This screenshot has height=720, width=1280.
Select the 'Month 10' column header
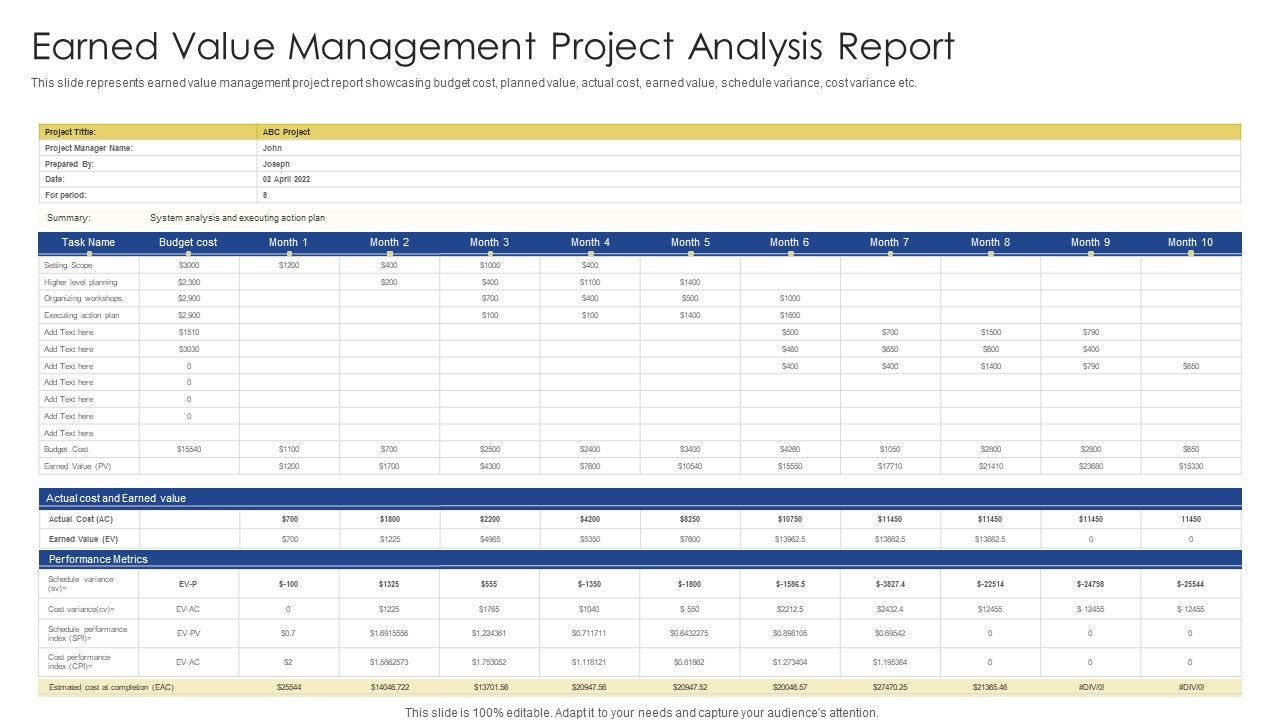[1190, 242]
